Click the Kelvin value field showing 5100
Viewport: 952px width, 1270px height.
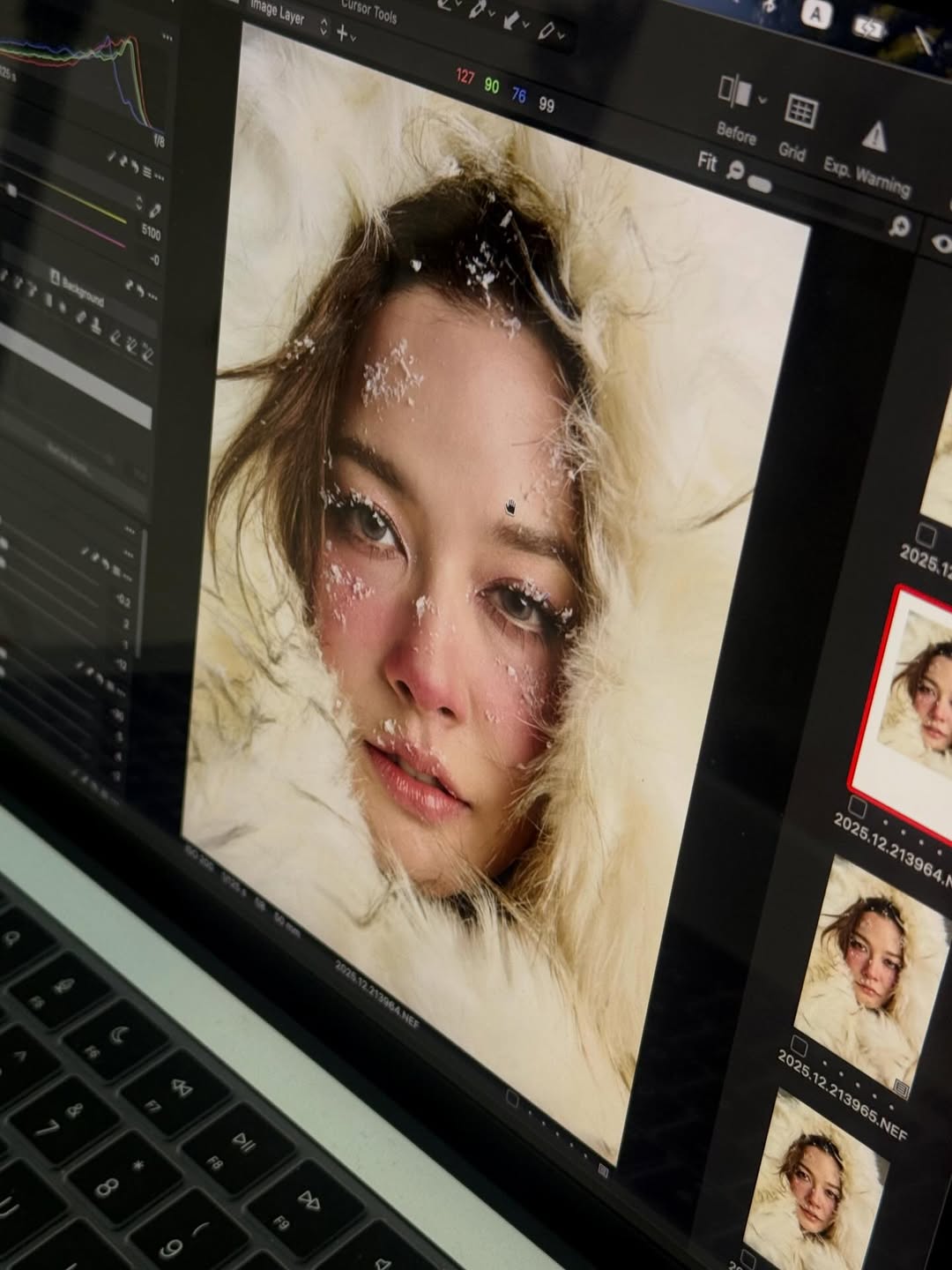click(x=151, y=234)
